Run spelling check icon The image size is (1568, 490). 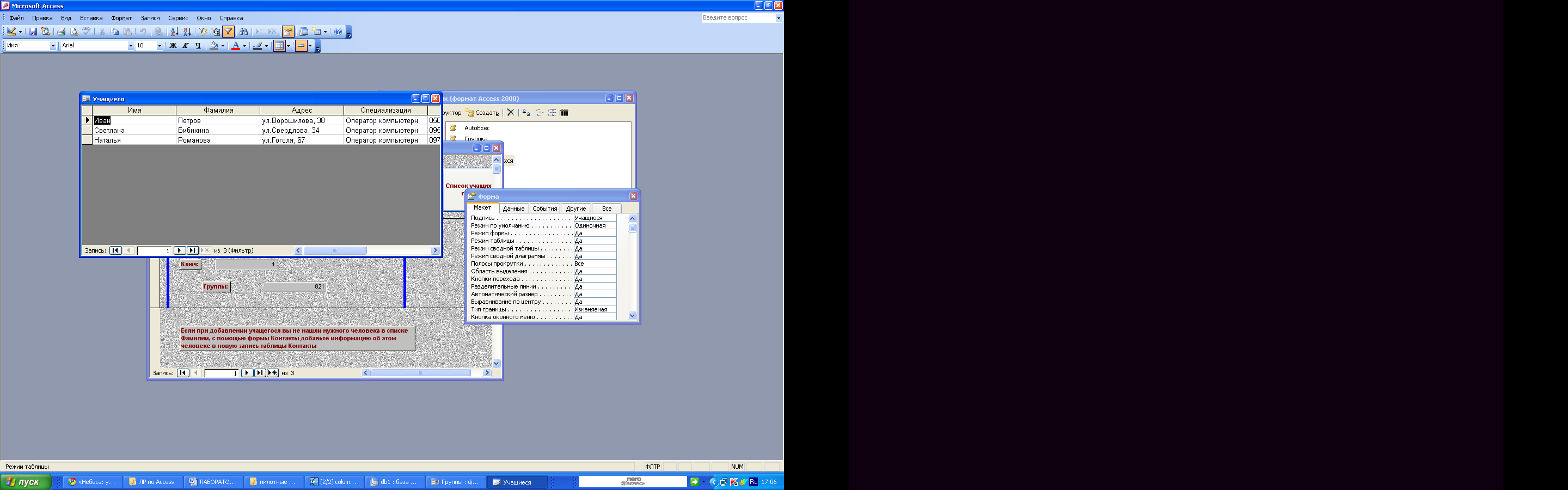point(87,32)
